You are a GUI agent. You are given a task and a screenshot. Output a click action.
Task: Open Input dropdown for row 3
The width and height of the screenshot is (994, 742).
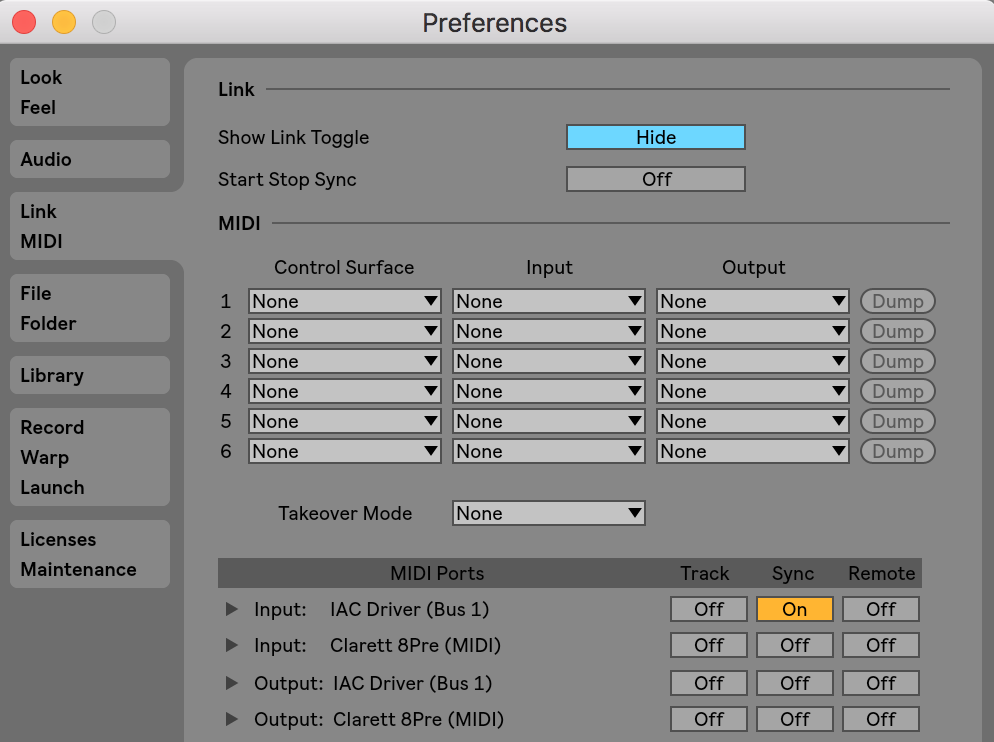tap(549, 361)
